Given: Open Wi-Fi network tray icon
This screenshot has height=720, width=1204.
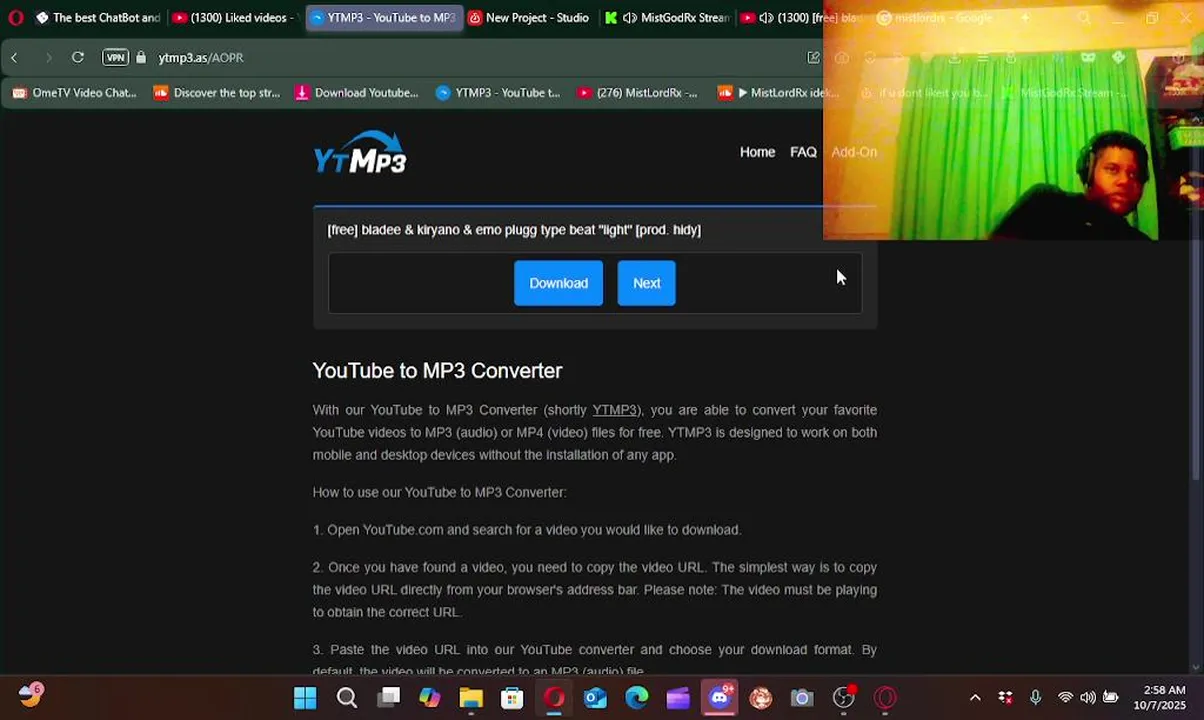Looking at the screenshot, I should click(1065, 698).
